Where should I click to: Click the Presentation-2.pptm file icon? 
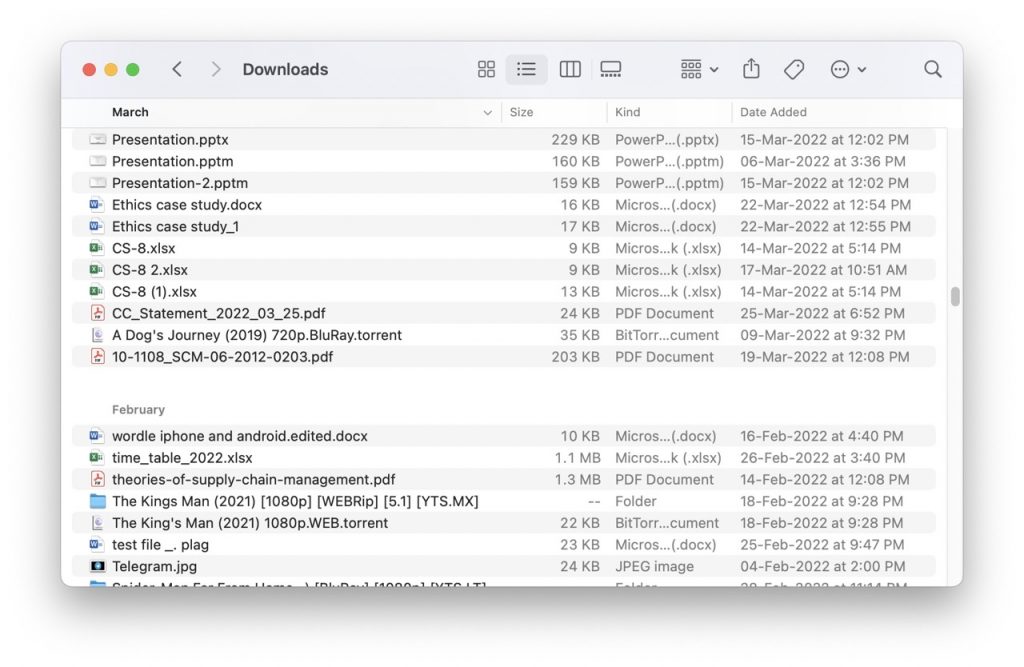pos(97,183)
